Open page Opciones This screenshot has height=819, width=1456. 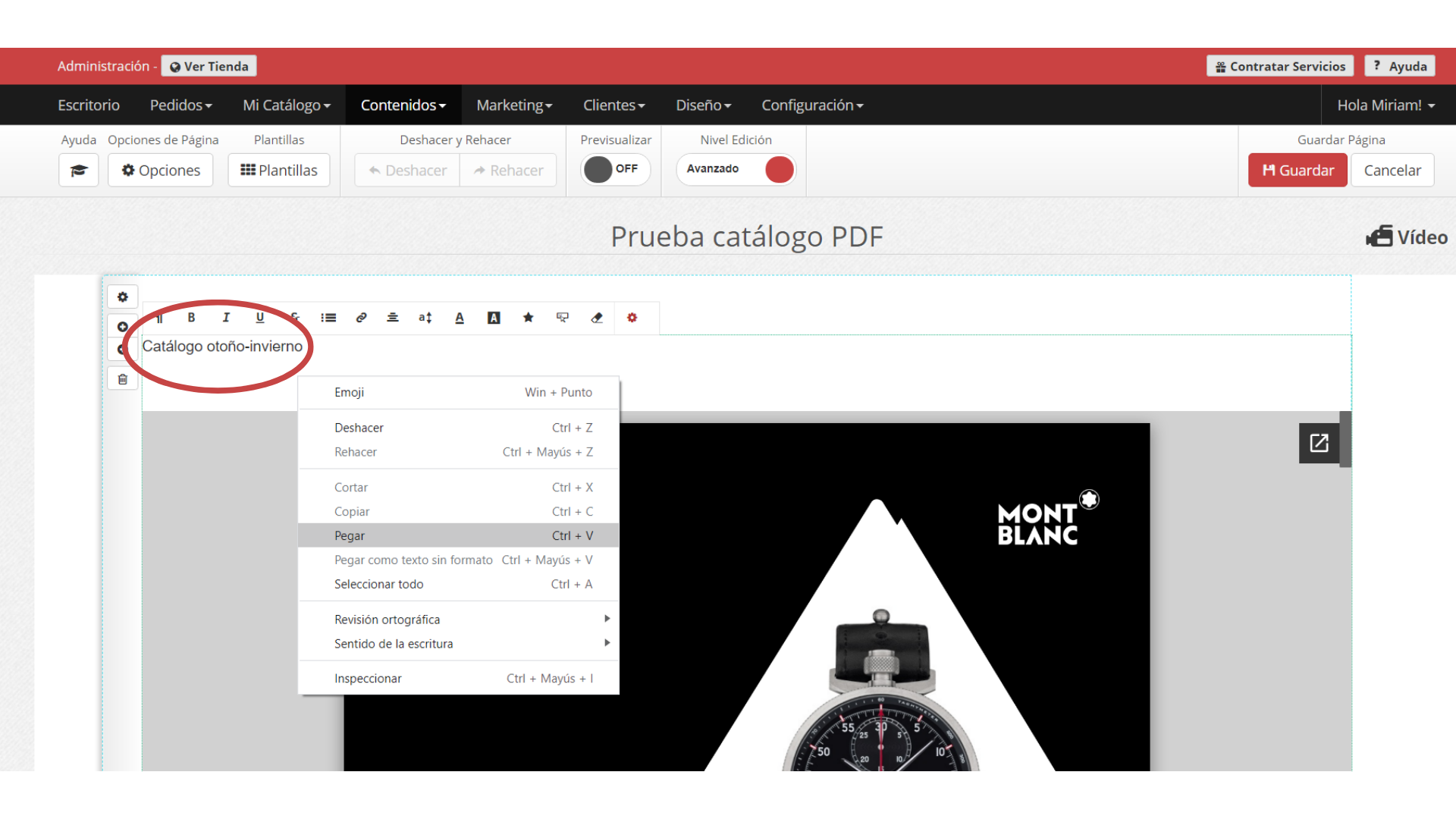[161, 170]
